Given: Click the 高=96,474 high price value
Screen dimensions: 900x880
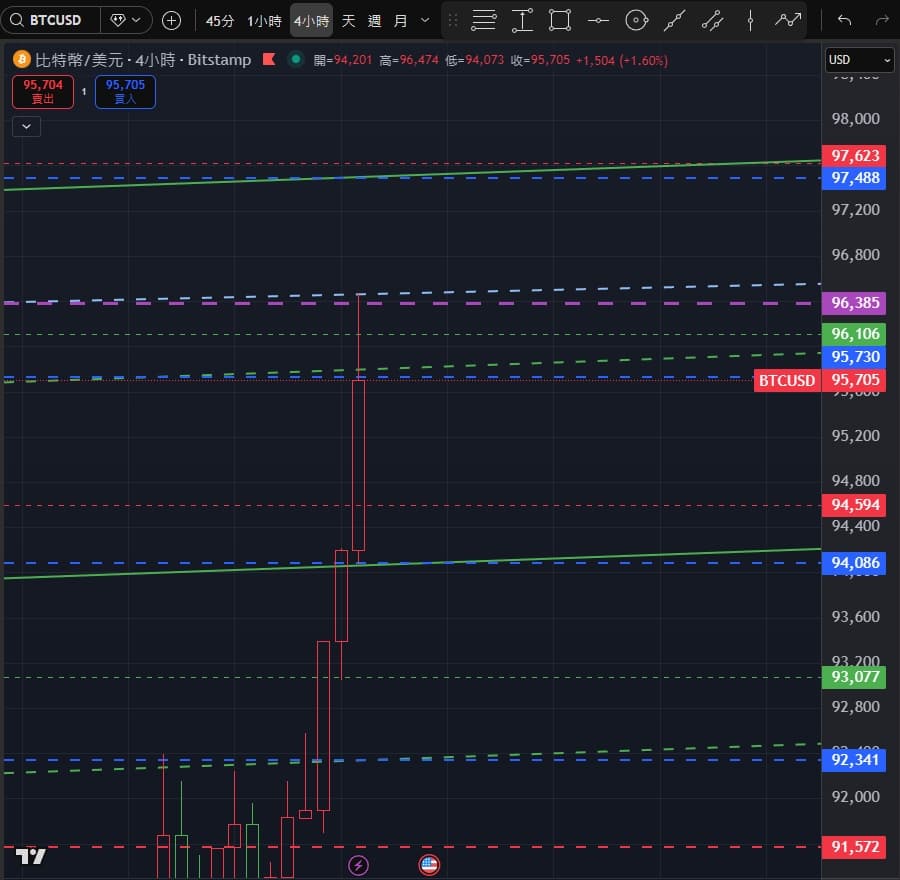Looking at the screenshot, I should [x=409, y=60].
